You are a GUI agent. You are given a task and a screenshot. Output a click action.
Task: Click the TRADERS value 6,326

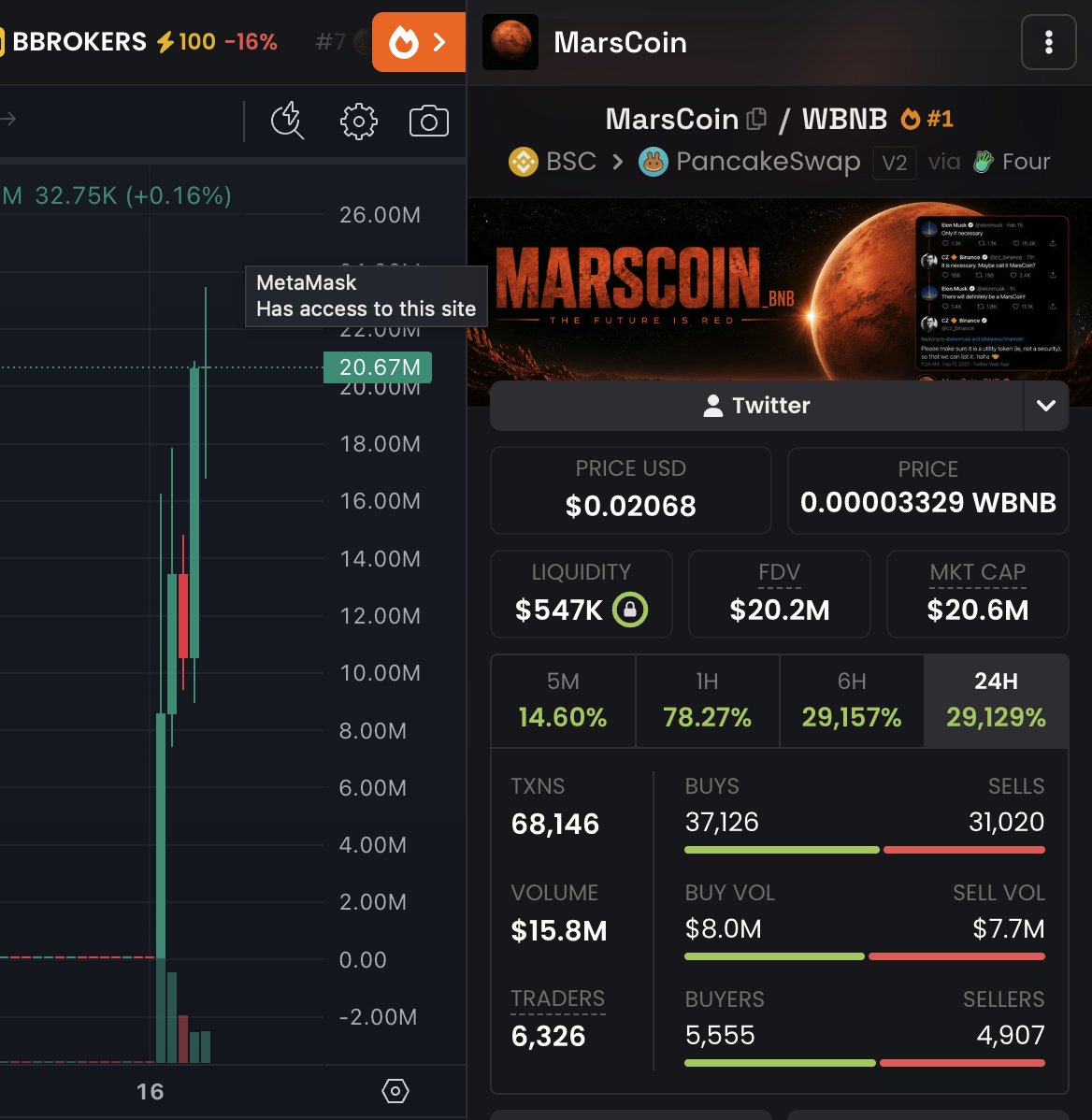548,1037
